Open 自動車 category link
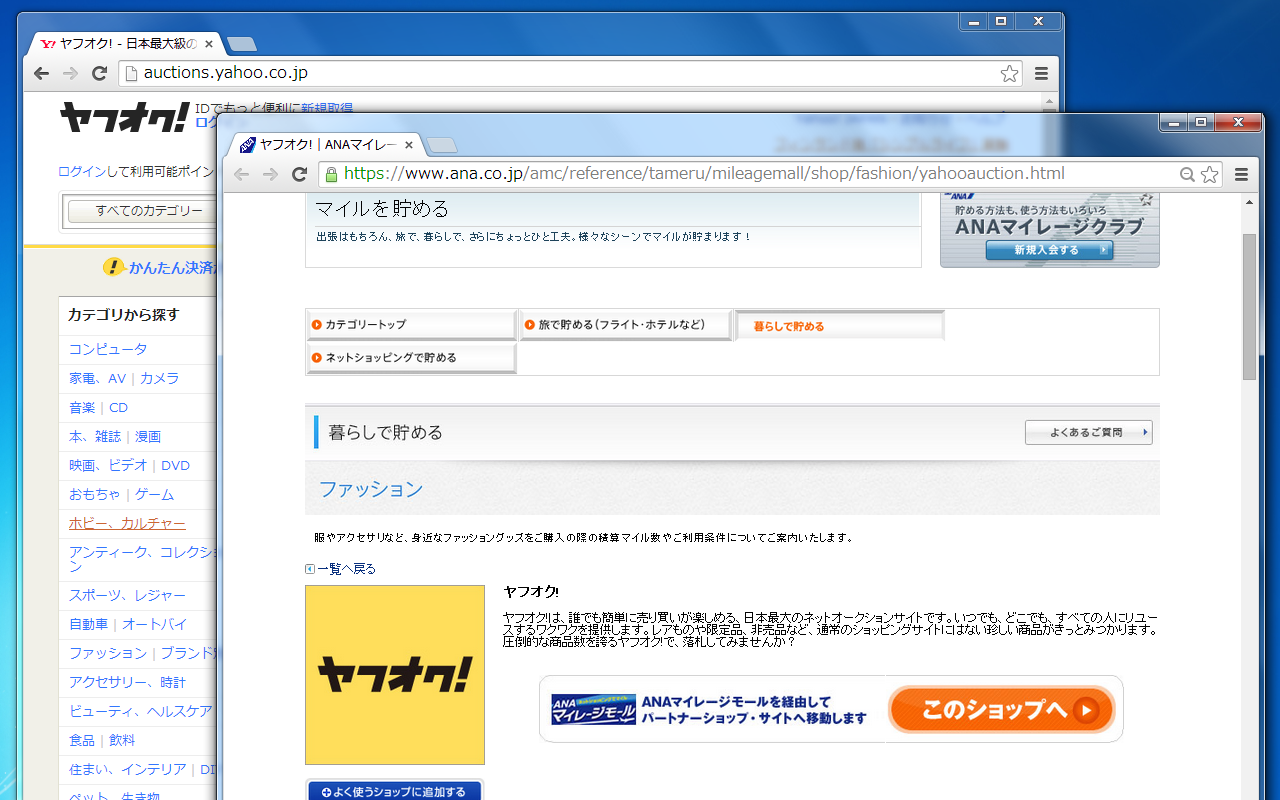Screen dimensions: 1280x800 click(88, 624)
